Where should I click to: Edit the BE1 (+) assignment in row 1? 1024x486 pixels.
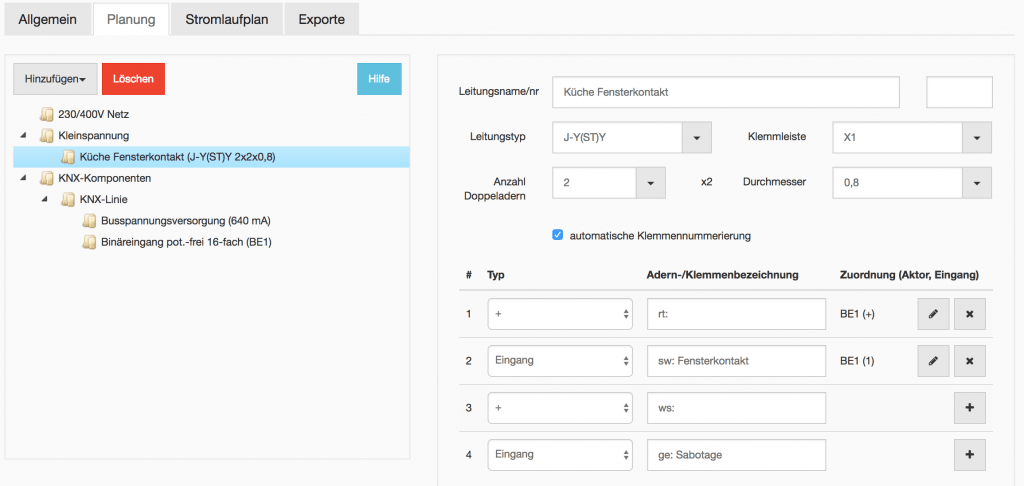click(933, 314)
